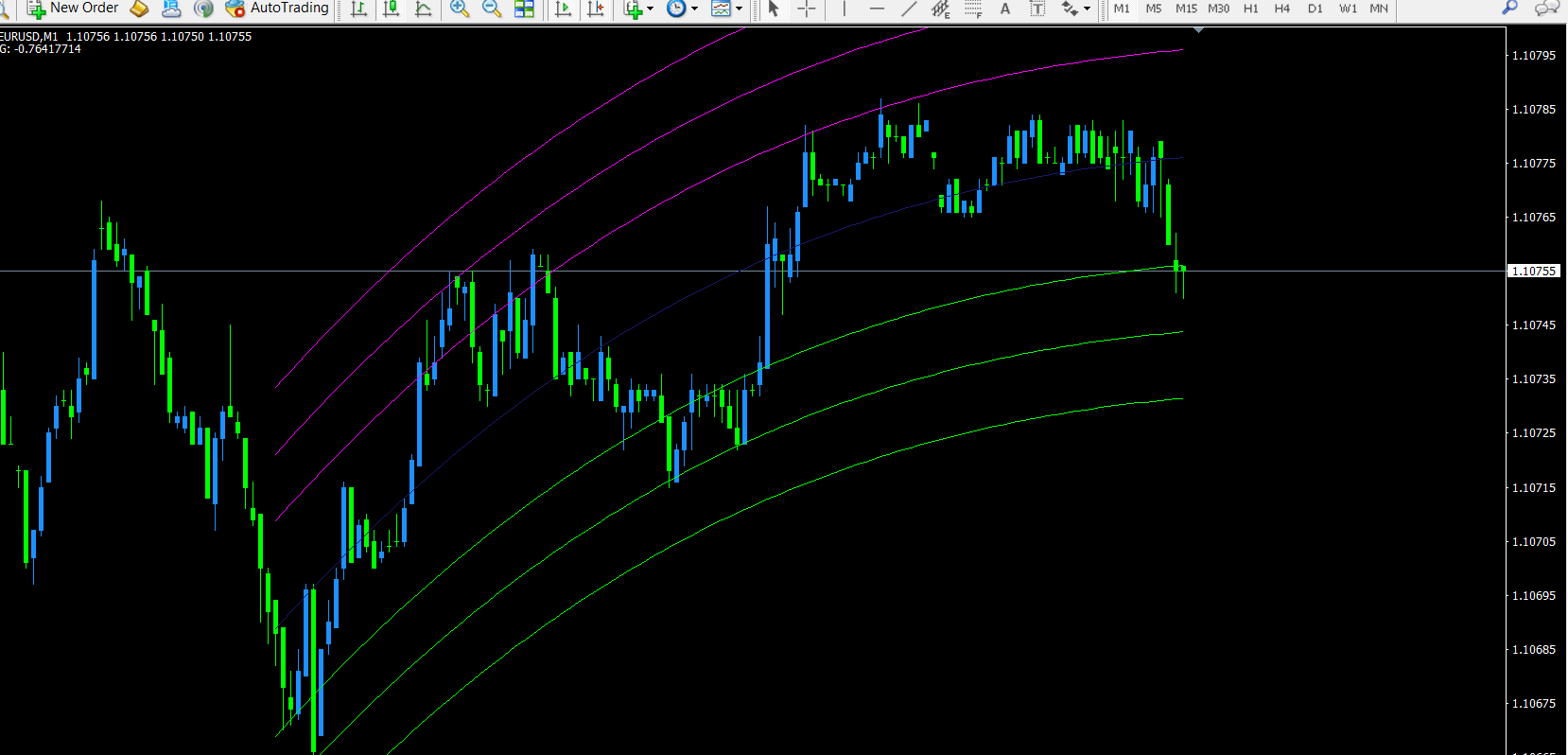Select the text label tool
This screenshot has width=1568, height=755.
pyautogui.click(x=1037, y=9)
